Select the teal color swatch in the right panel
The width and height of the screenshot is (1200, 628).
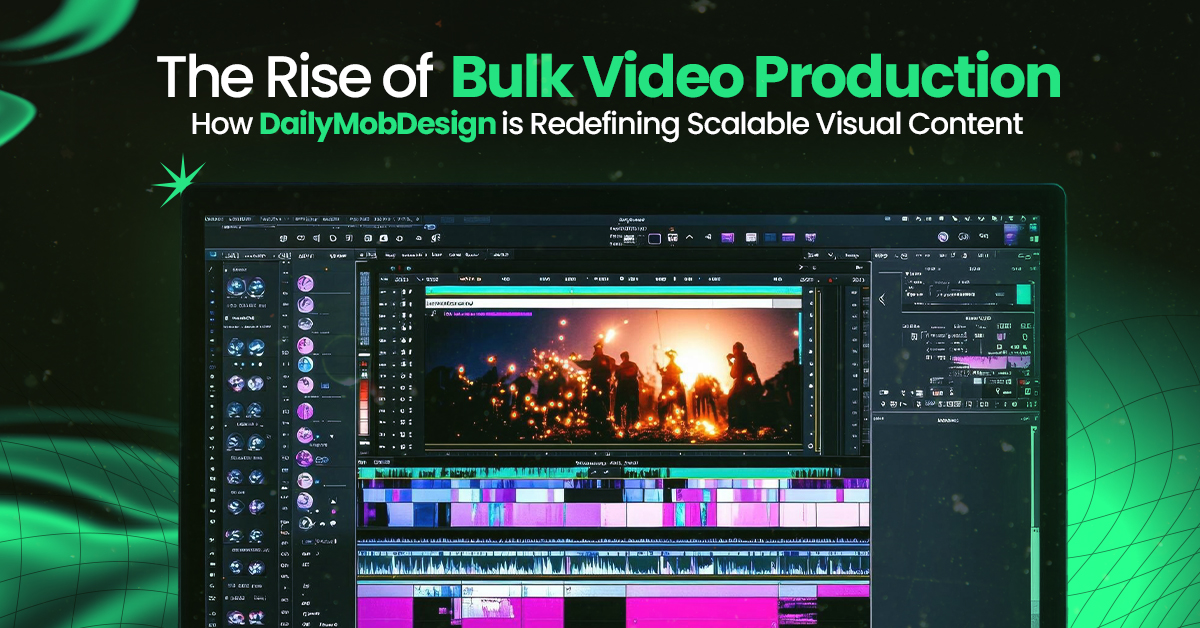pos(1023,293)
